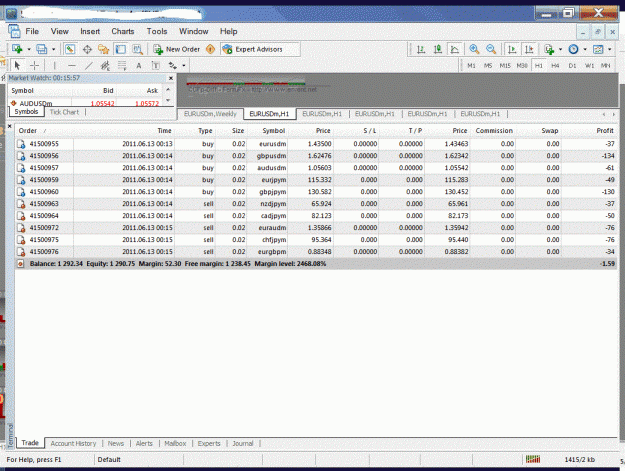The height and width of the screenshot is (471, 625).
Task: Click the Templates chart icon
Action: coord(598,49)
